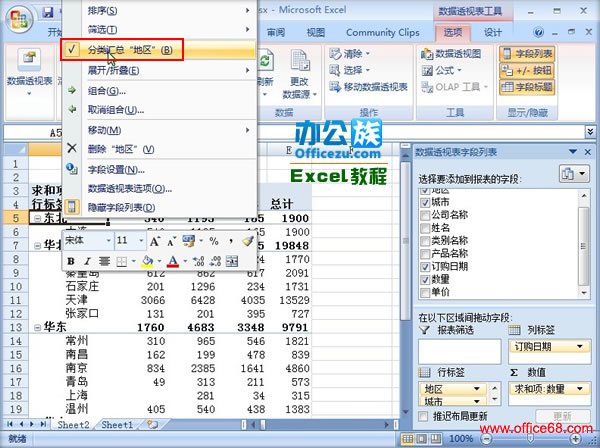Check 单价 field checkbox
This screenshot has height=448, width=600.
click(x=425, y=293)
